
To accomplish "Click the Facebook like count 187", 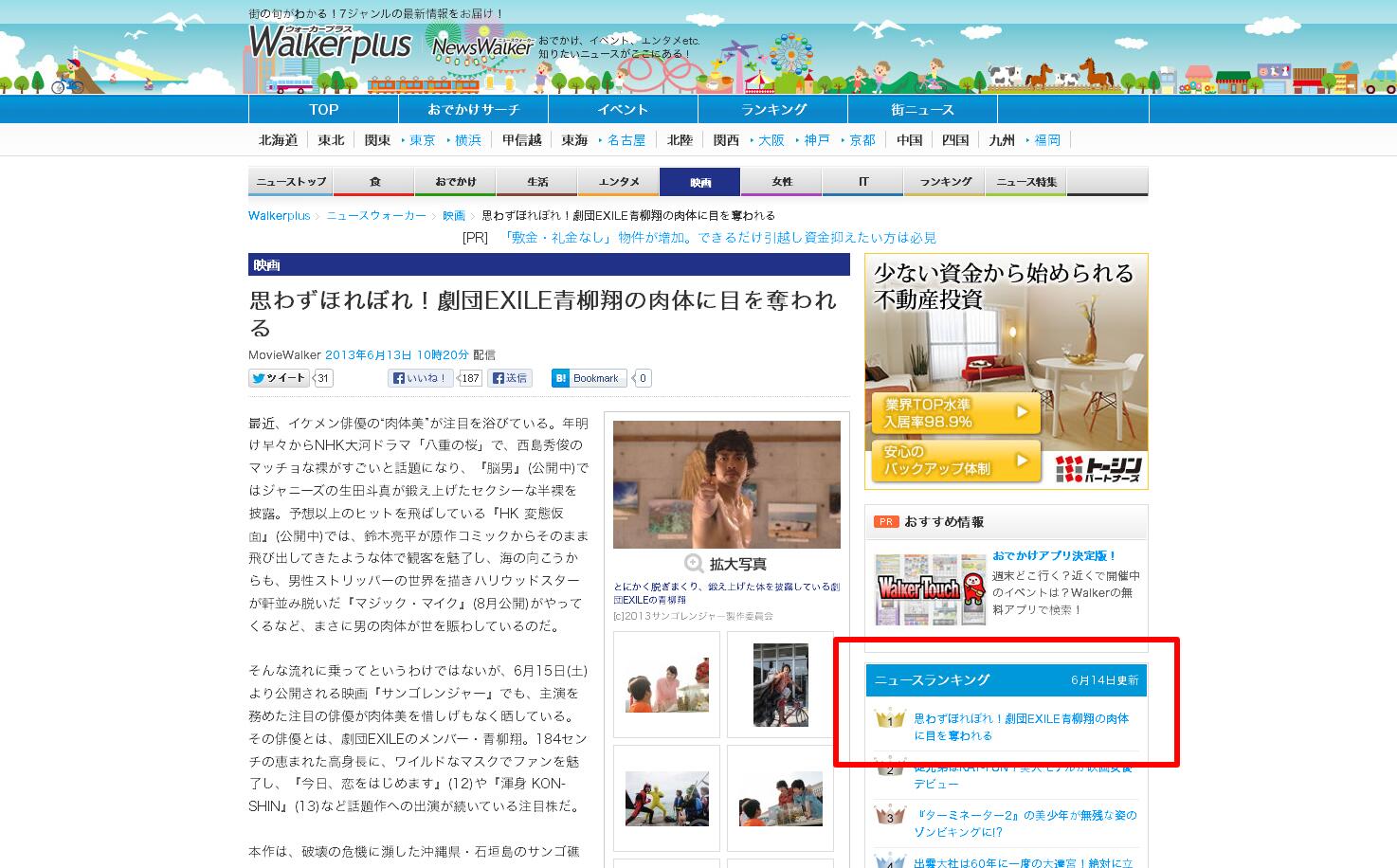I will tap(471, 378).
